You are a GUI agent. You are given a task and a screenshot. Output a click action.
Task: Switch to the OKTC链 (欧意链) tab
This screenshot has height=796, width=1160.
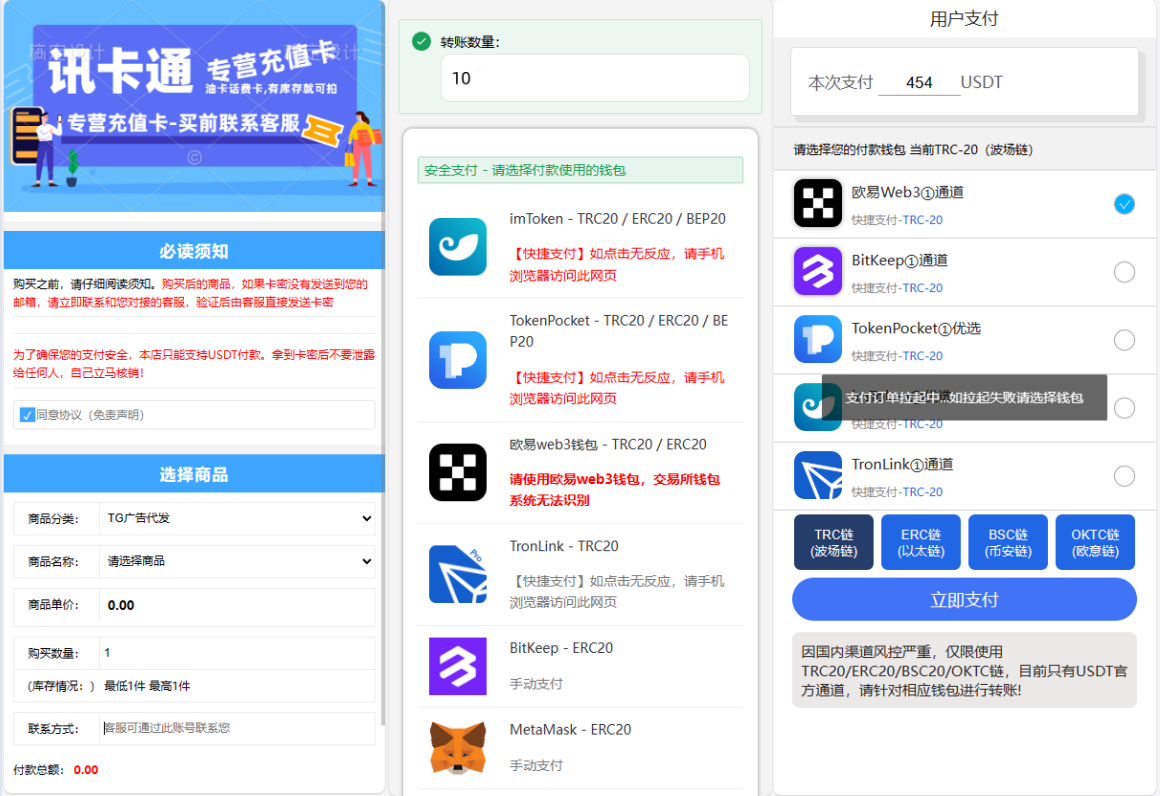pos(1095,541)
